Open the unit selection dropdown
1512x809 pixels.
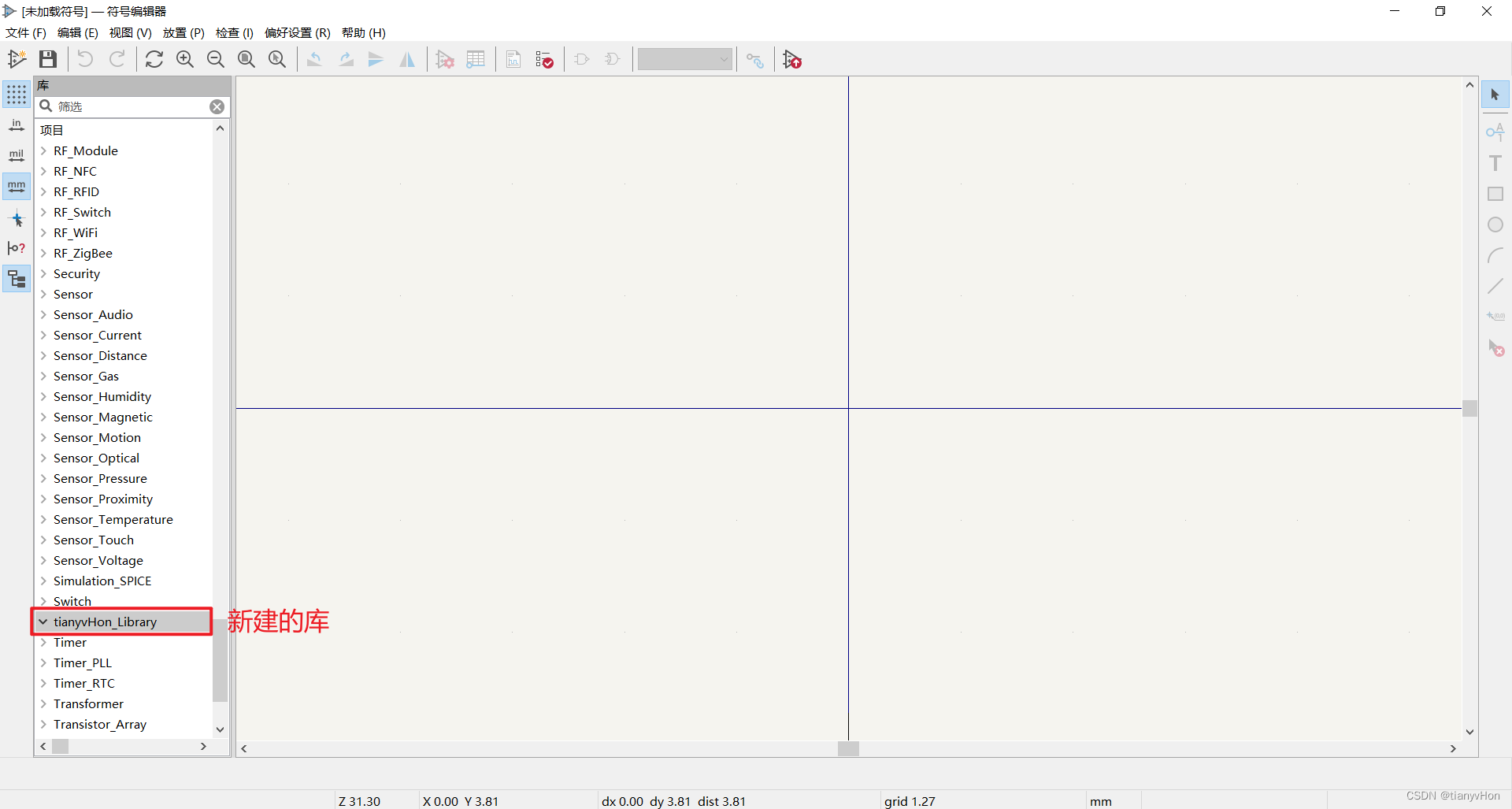(x=684, y=59)
